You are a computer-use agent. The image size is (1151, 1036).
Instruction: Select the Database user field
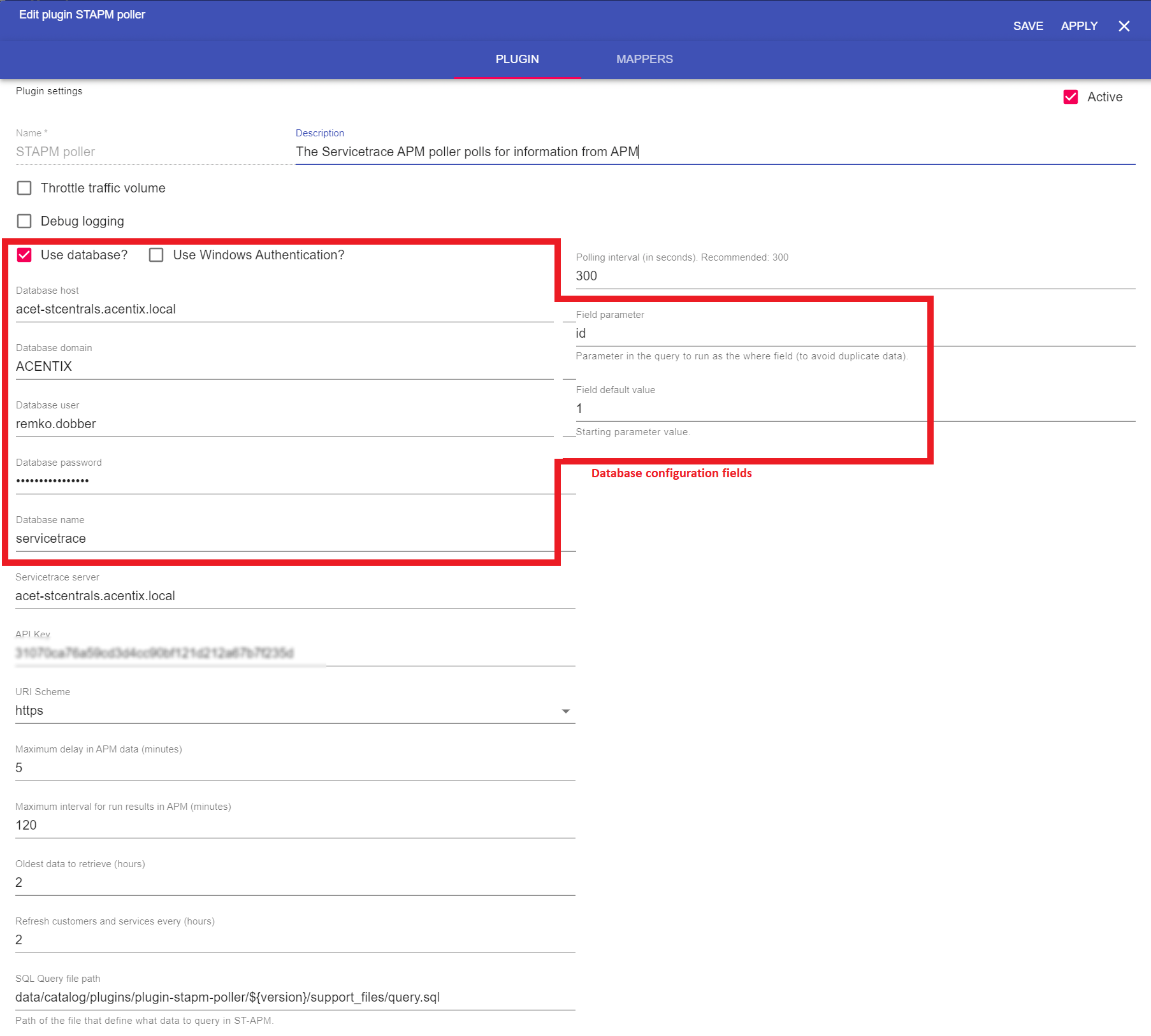tap(284, 424)
